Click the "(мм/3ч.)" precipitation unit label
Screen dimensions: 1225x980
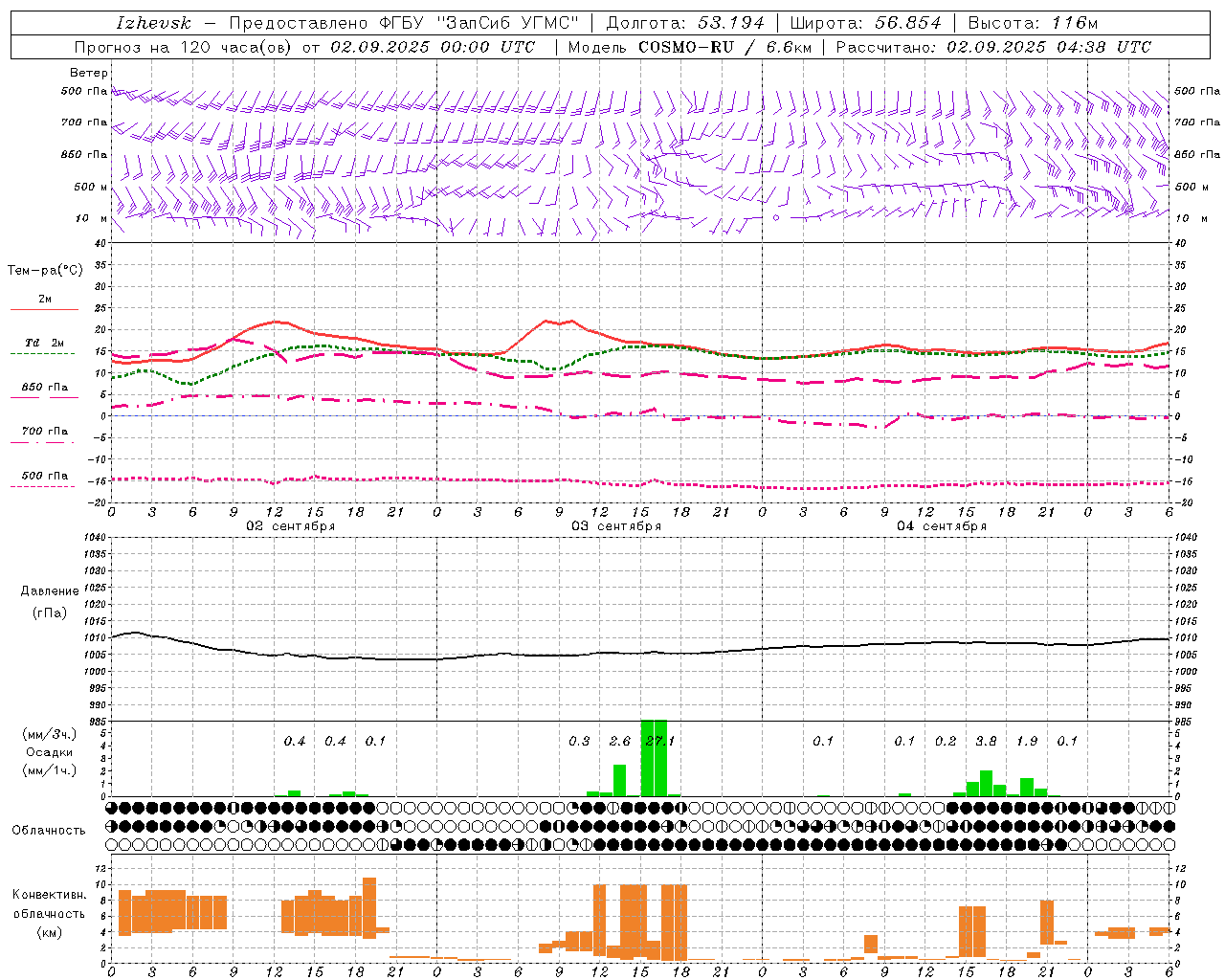pyautogui.click(x=50, y=734)
